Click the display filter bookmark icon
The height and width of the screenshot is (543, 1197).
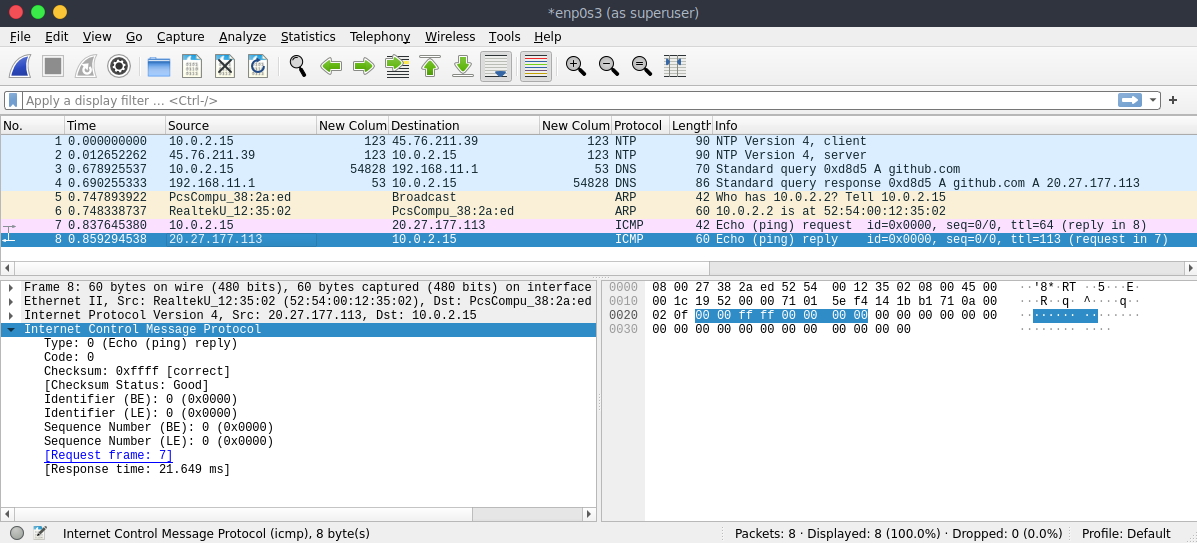pos(13,100)
